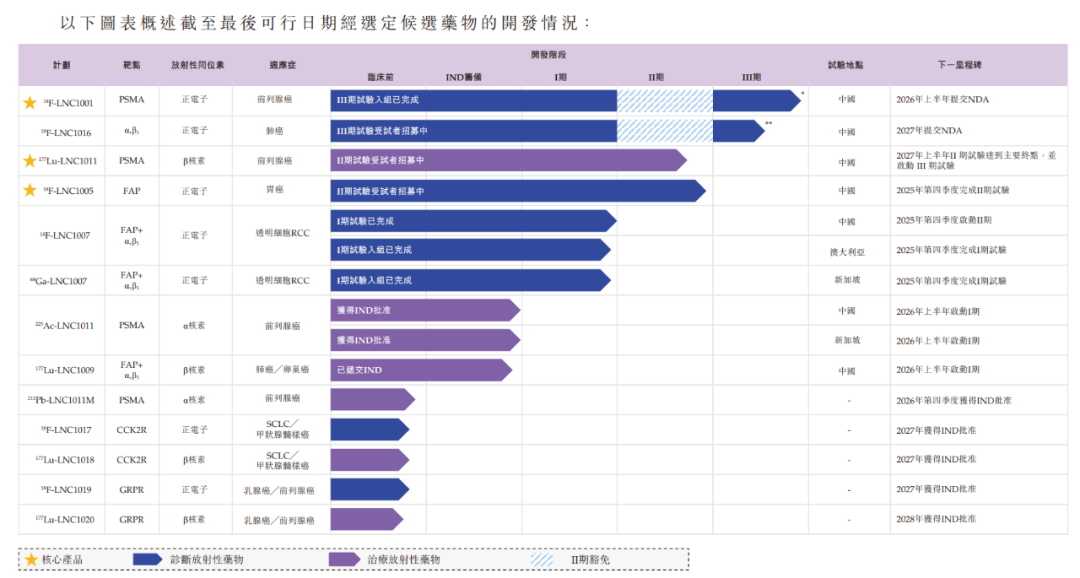Select the blue II期試驗受試者招募中 bar
Viewport: 1080px width, 578px height.
tap(518, 191)
